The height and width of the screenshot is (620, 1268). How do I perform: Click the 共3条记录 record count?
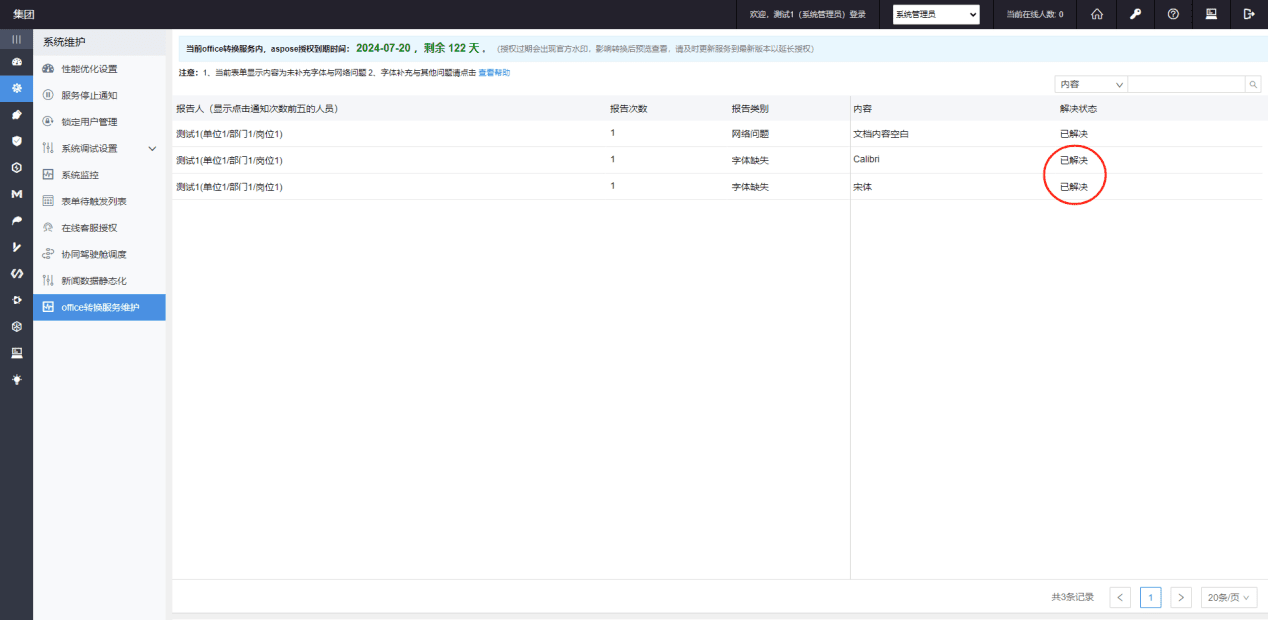tap(1073, 597)
